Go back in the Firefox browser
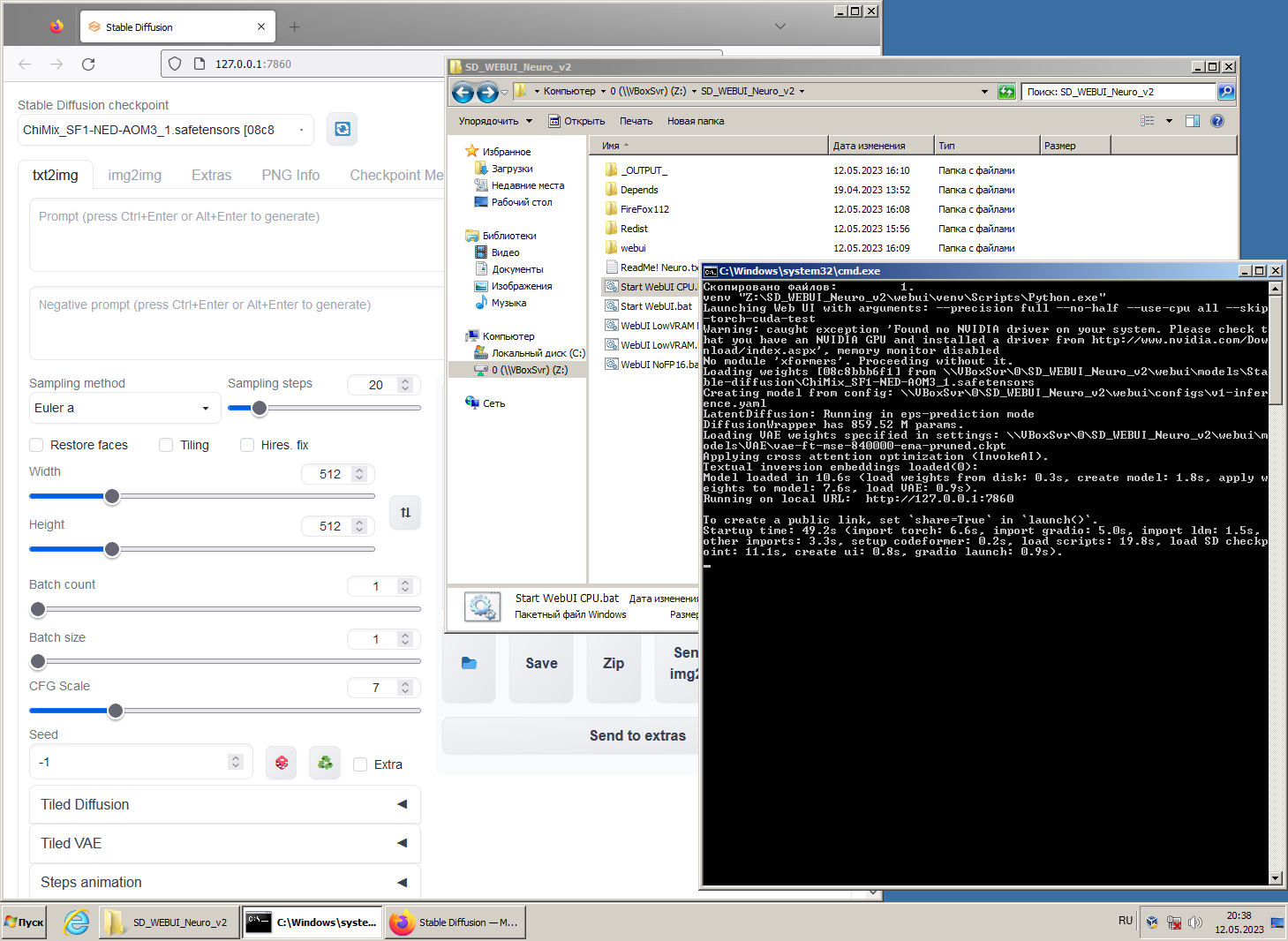The image size is (1288, 941). [x=25, y=64]
